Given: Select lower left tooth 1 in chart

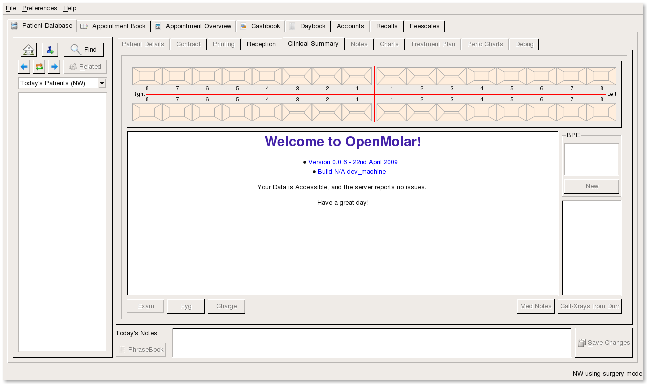Looking at the screenshot, I should [392, 112].
